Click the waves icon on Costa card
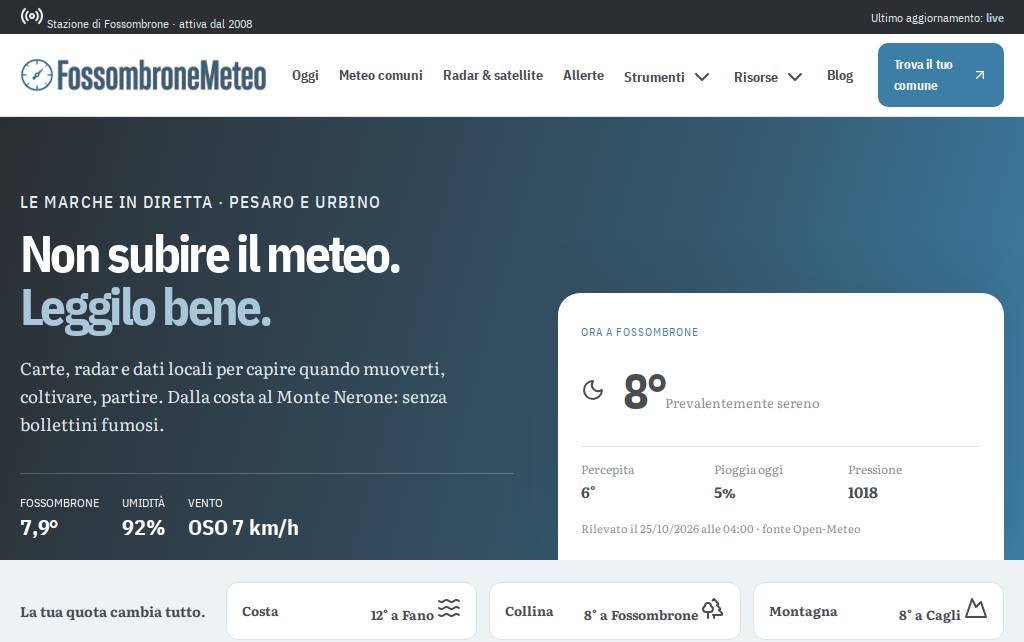 (449, 608)
